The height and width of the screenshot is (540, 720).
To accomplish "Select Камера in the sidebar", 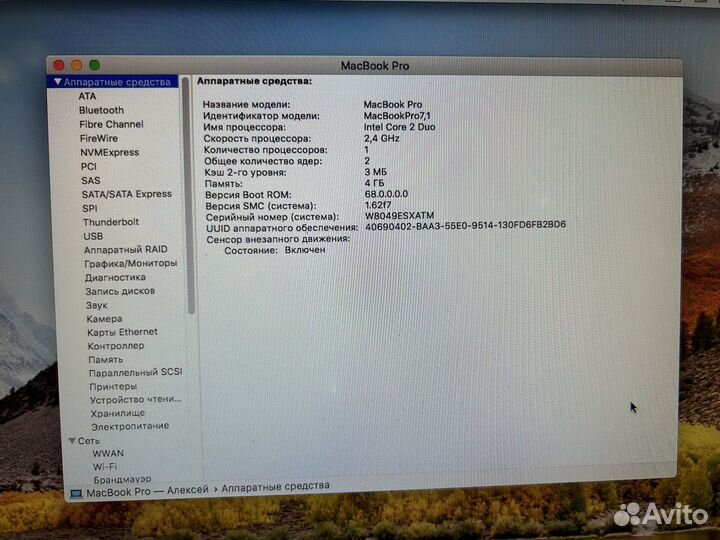I will [105, 319].
